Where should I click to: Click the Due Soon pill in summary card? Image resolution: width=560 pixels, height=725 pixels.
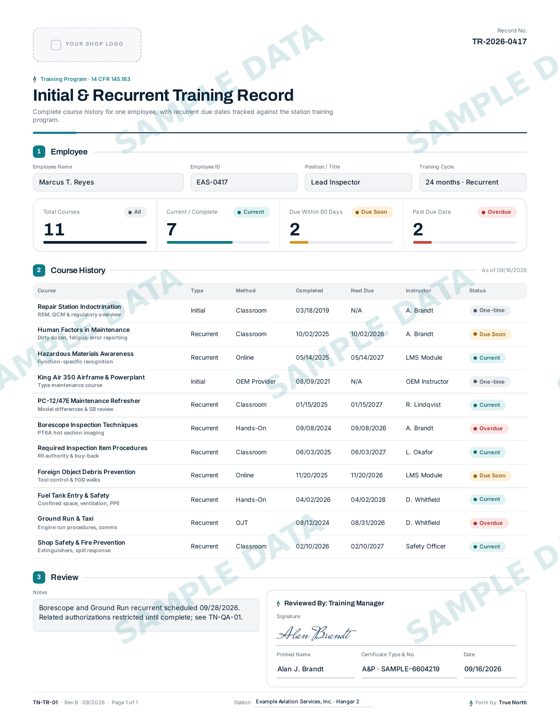371,212
